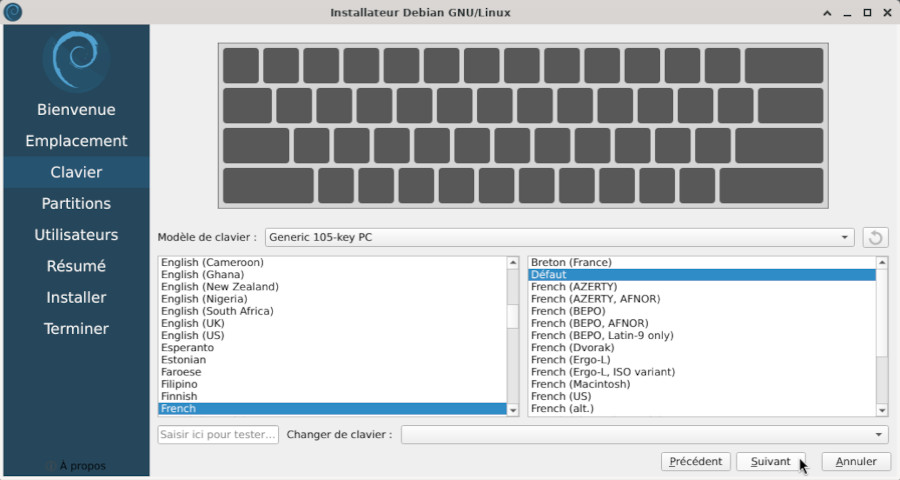Select Esperanto layout
Screen dimensions: 900x480
pos(332,347)
